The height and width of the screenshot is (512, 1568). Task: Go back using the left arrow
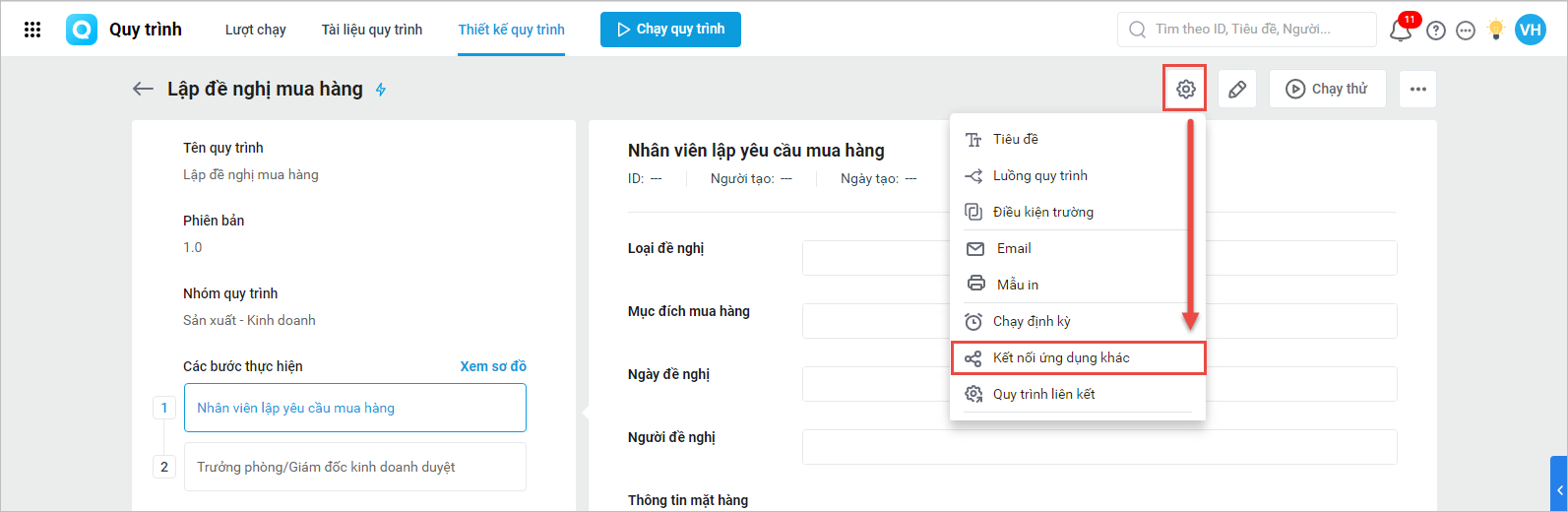coord(143,89)
